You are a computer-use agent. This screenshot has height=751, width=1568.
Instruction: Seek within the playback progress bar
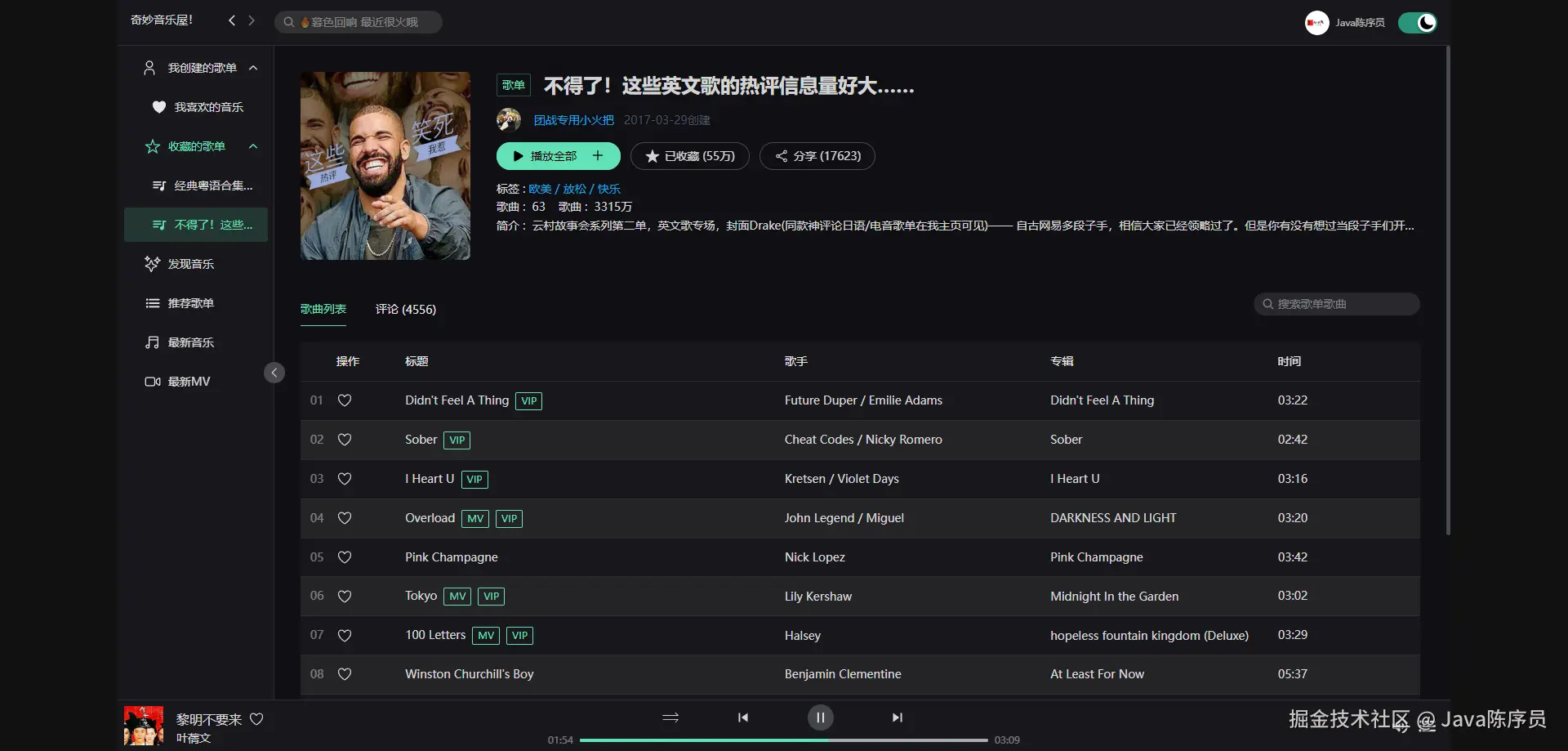(x=784, y=740)
